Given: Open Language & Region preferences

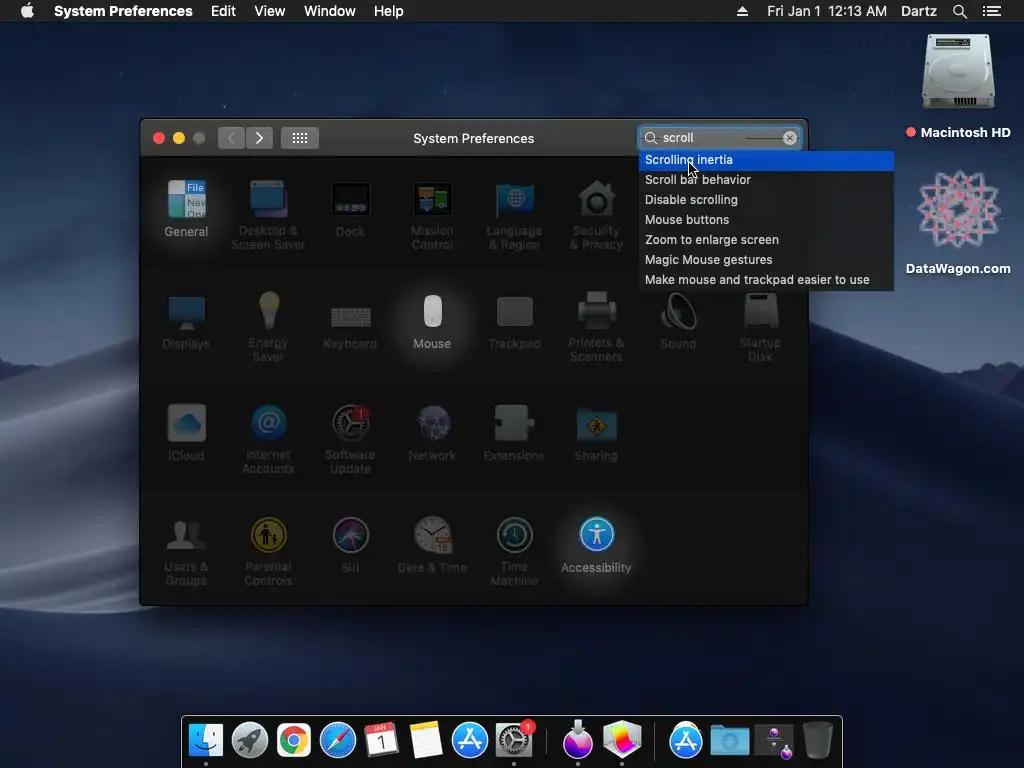Looking at the screenshot, I should [x=514, y=215].
